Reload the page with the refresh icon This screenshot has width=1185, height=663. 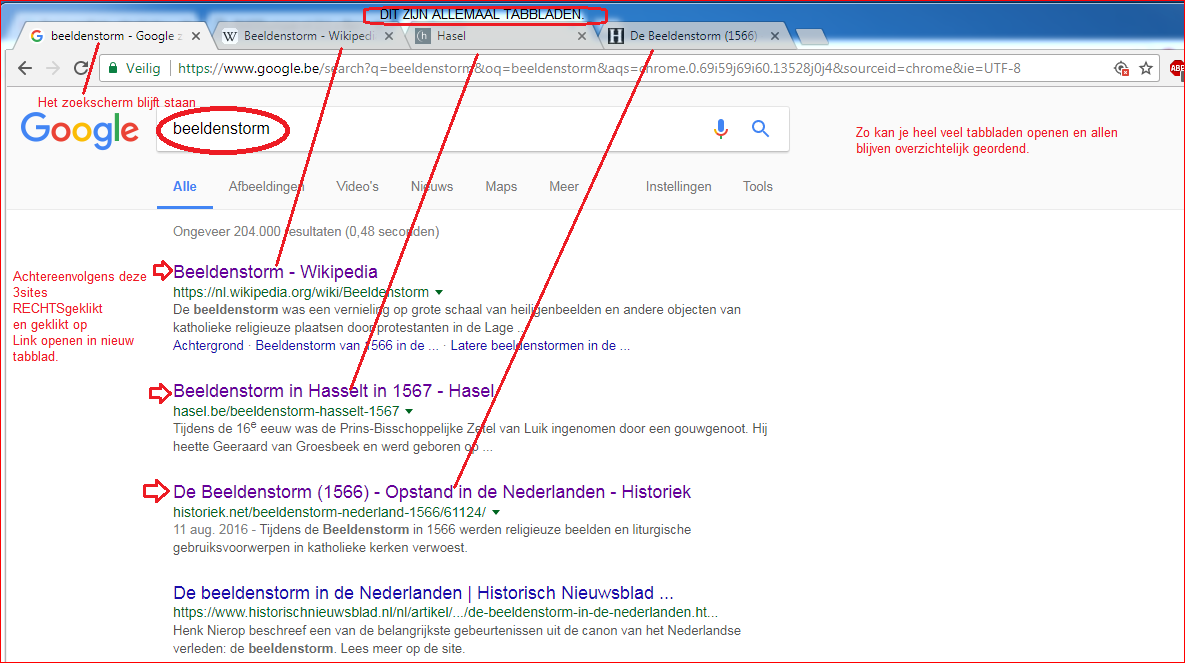coord(81,68)
